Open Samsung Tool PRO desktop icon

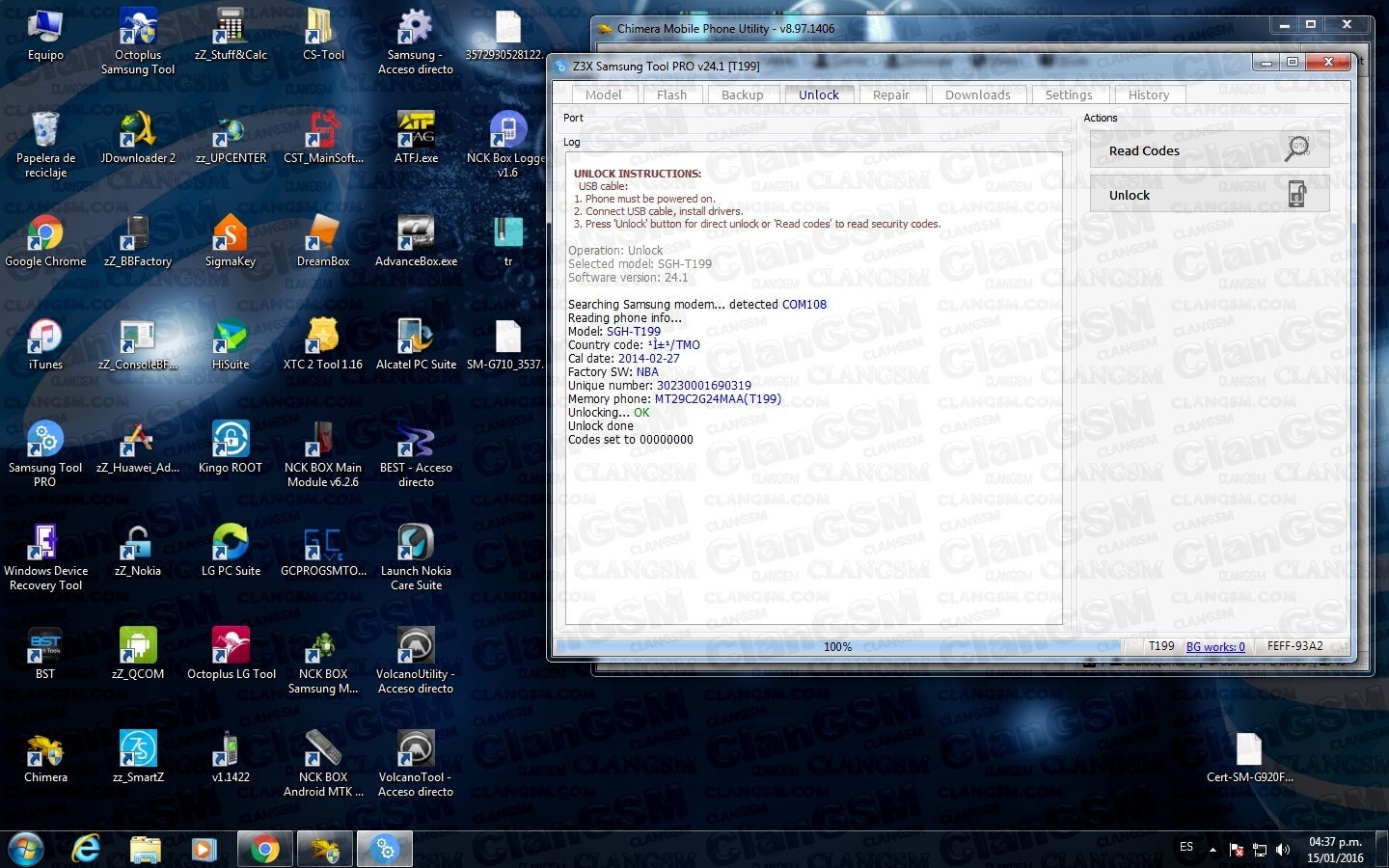click(x=45, y=453)
